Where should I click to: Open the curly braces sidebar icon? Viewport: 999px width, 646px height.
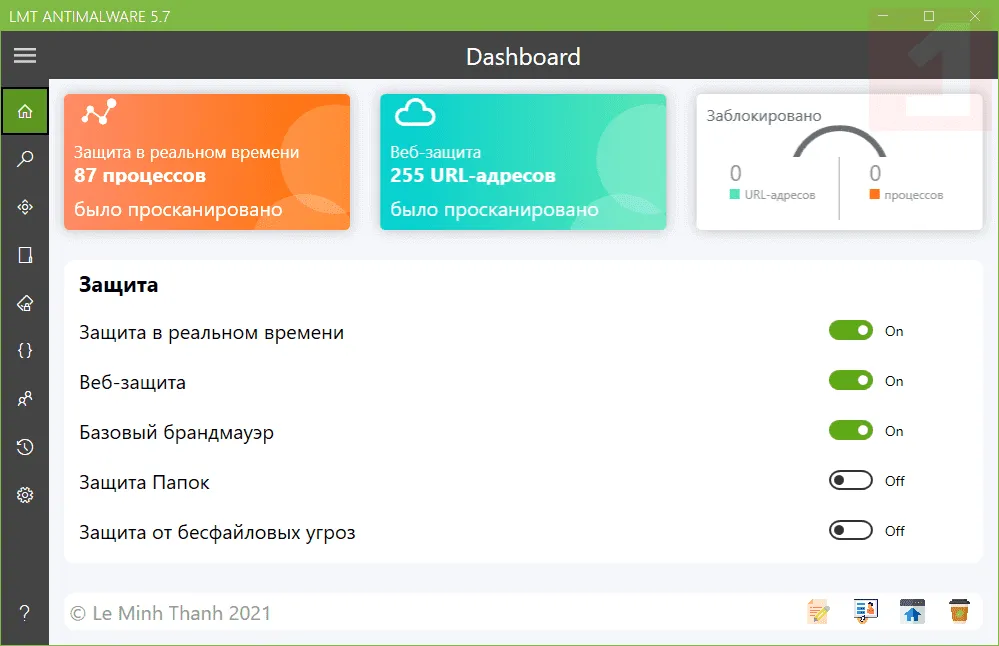[25, 350]
